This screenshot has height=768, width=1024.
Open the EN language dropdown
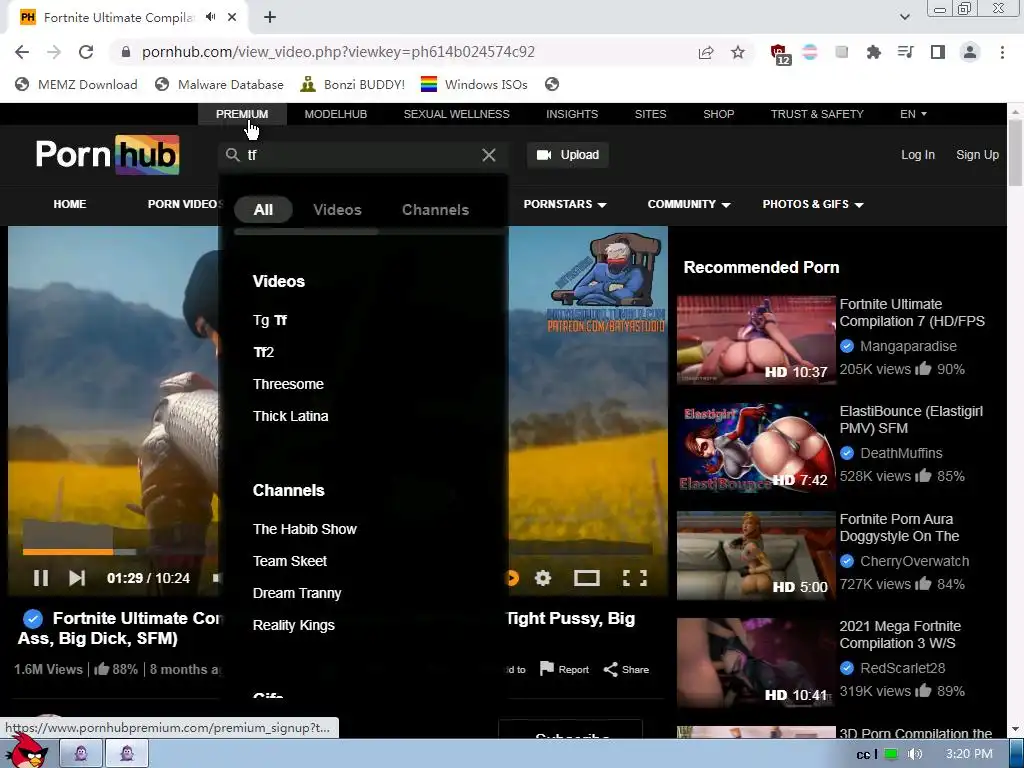pos(913,114)
